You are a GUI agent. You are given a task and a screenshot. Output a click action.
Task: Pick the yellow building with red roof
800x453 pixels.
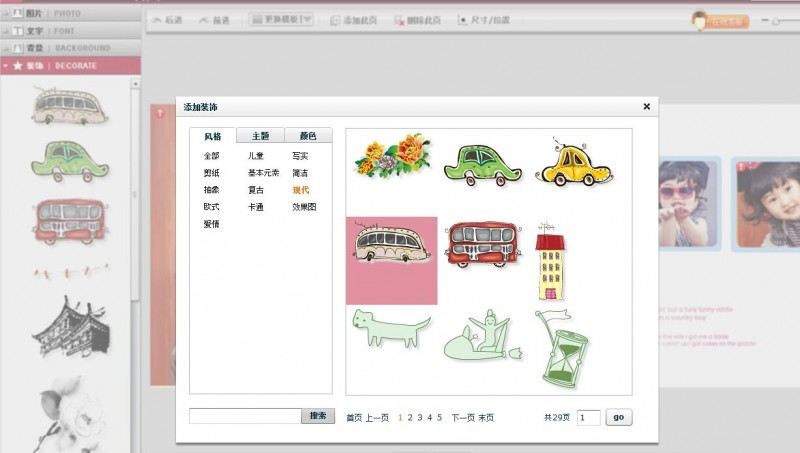click(x=550, y=263)
